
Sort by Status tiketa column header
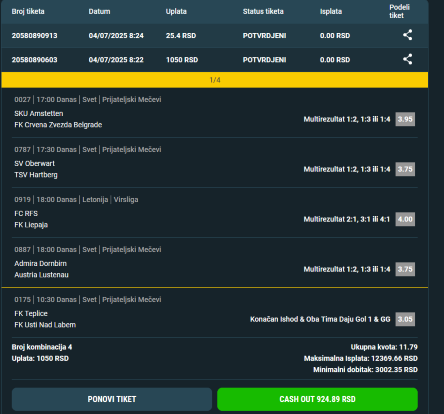click(263, 11)
